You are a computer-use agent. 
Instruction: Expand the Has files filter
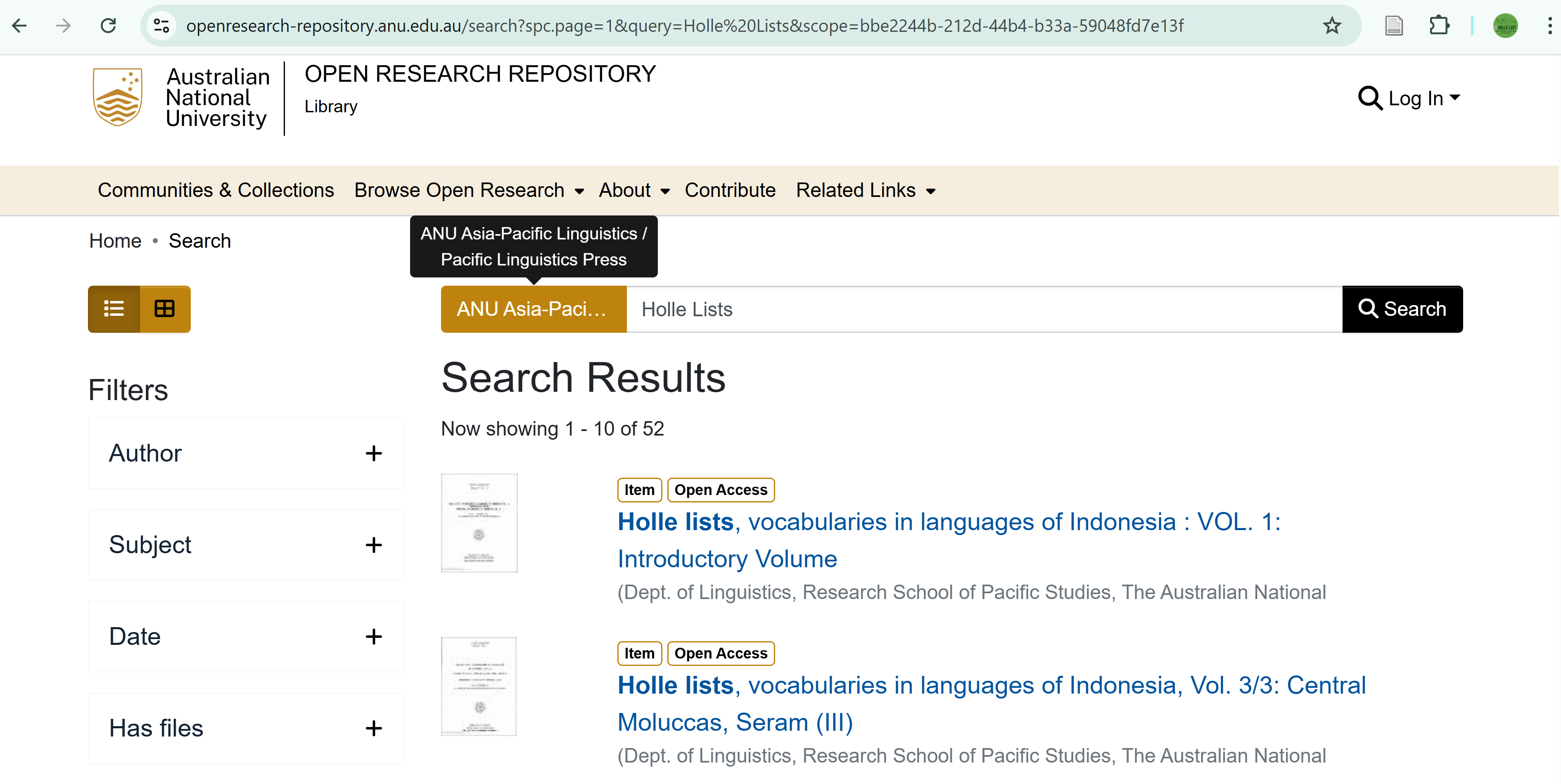click(373, 728)
